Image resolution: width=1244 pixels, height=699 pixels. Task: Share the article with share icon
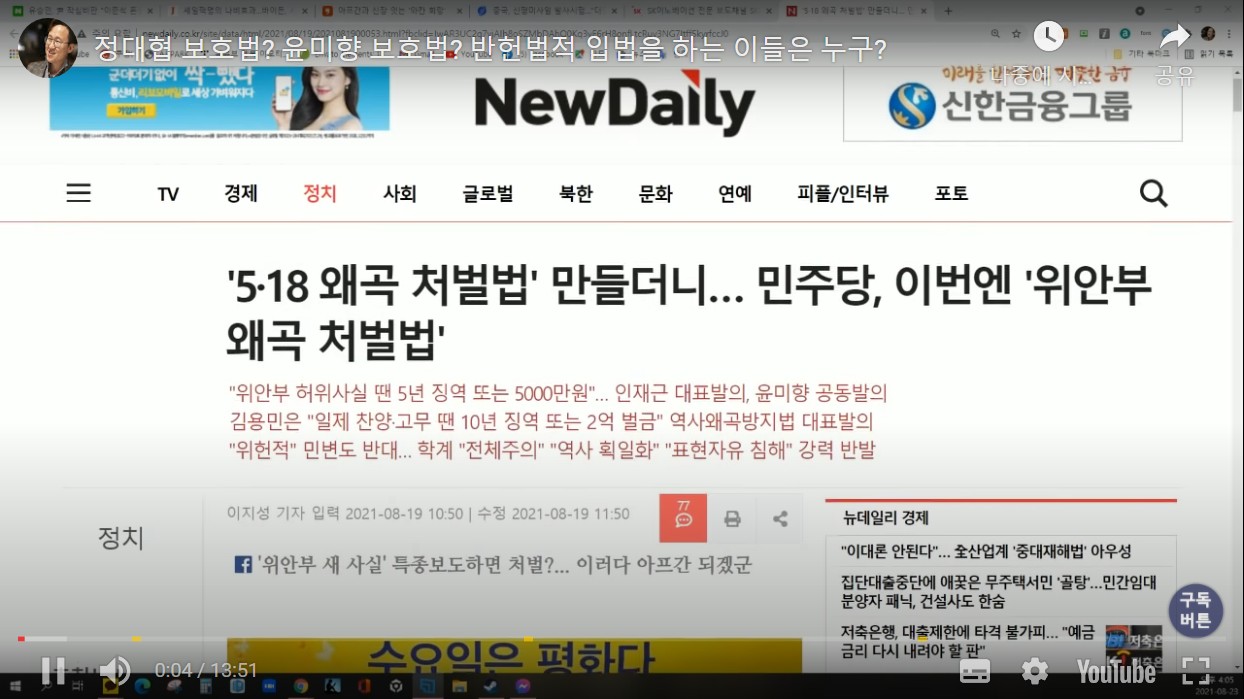780,519
